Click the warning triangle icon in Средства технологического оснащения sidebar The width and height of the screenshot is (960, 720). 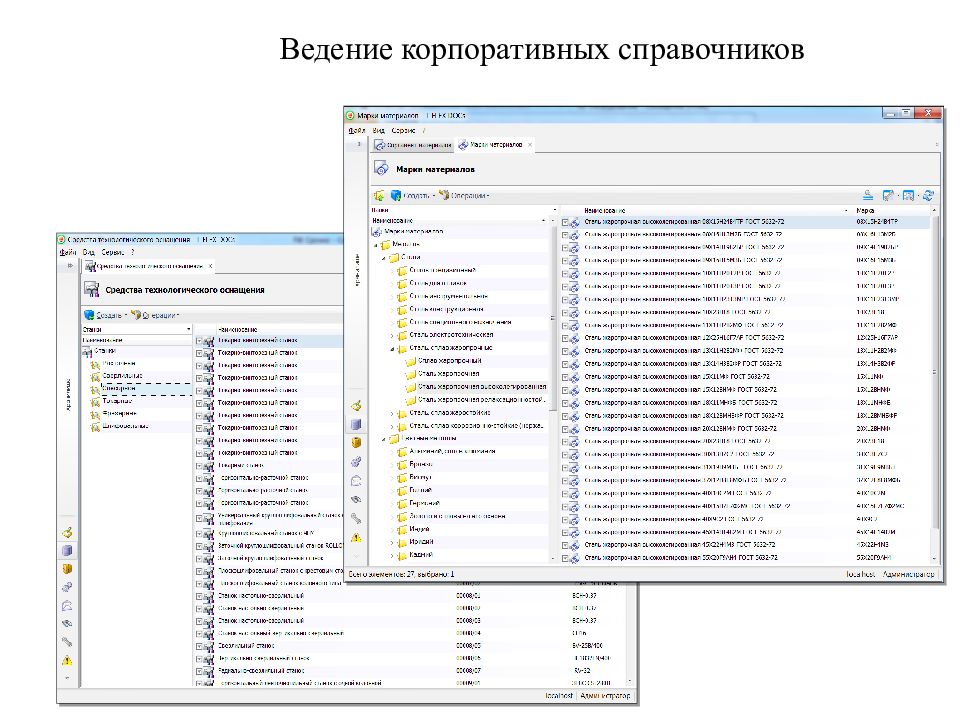67,660
